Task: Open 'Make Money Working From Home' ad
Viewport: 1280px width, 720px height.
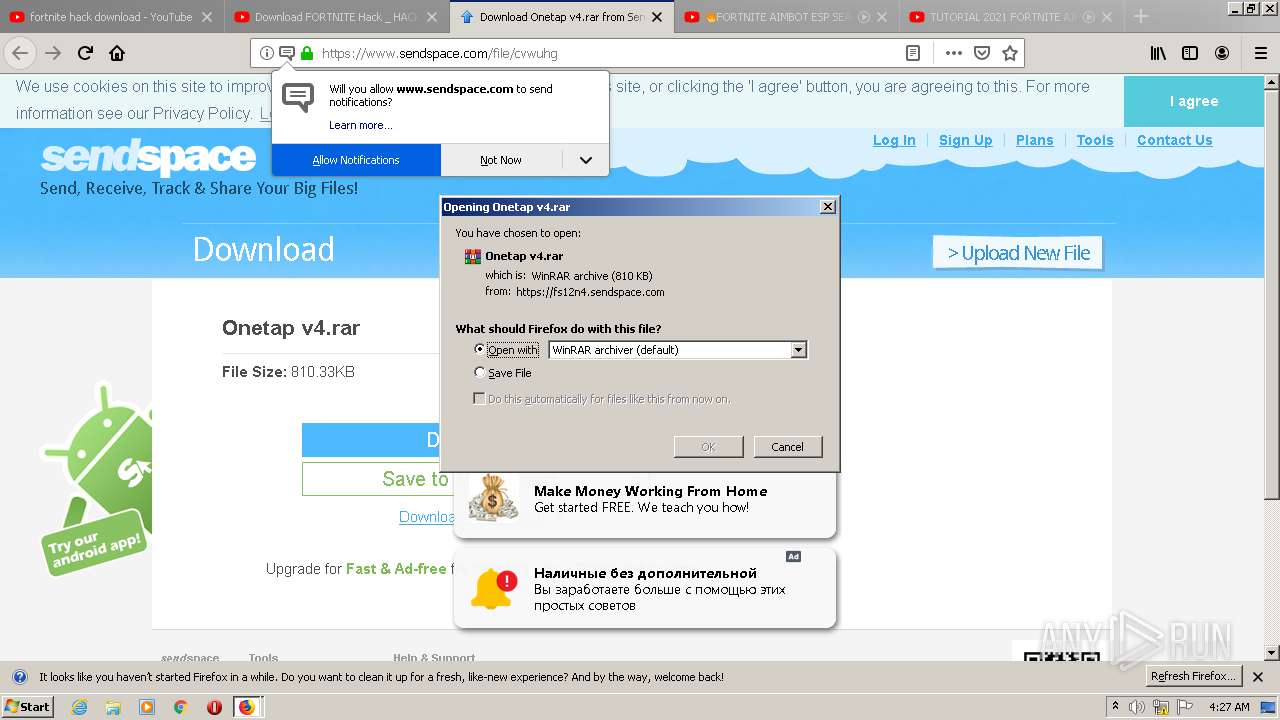Action: point(645,499)
